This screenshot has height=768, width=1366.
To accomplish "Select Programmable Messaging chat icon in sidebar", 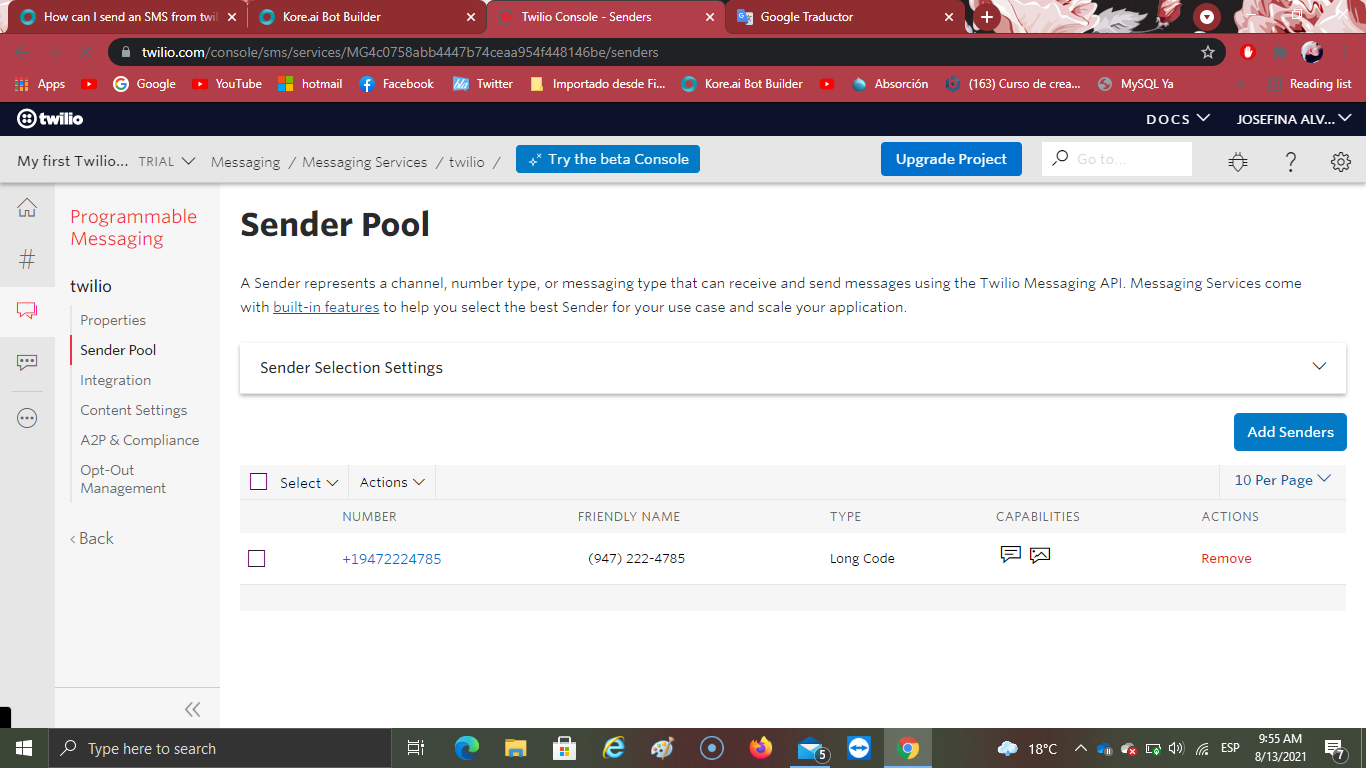I will point(27,311).
